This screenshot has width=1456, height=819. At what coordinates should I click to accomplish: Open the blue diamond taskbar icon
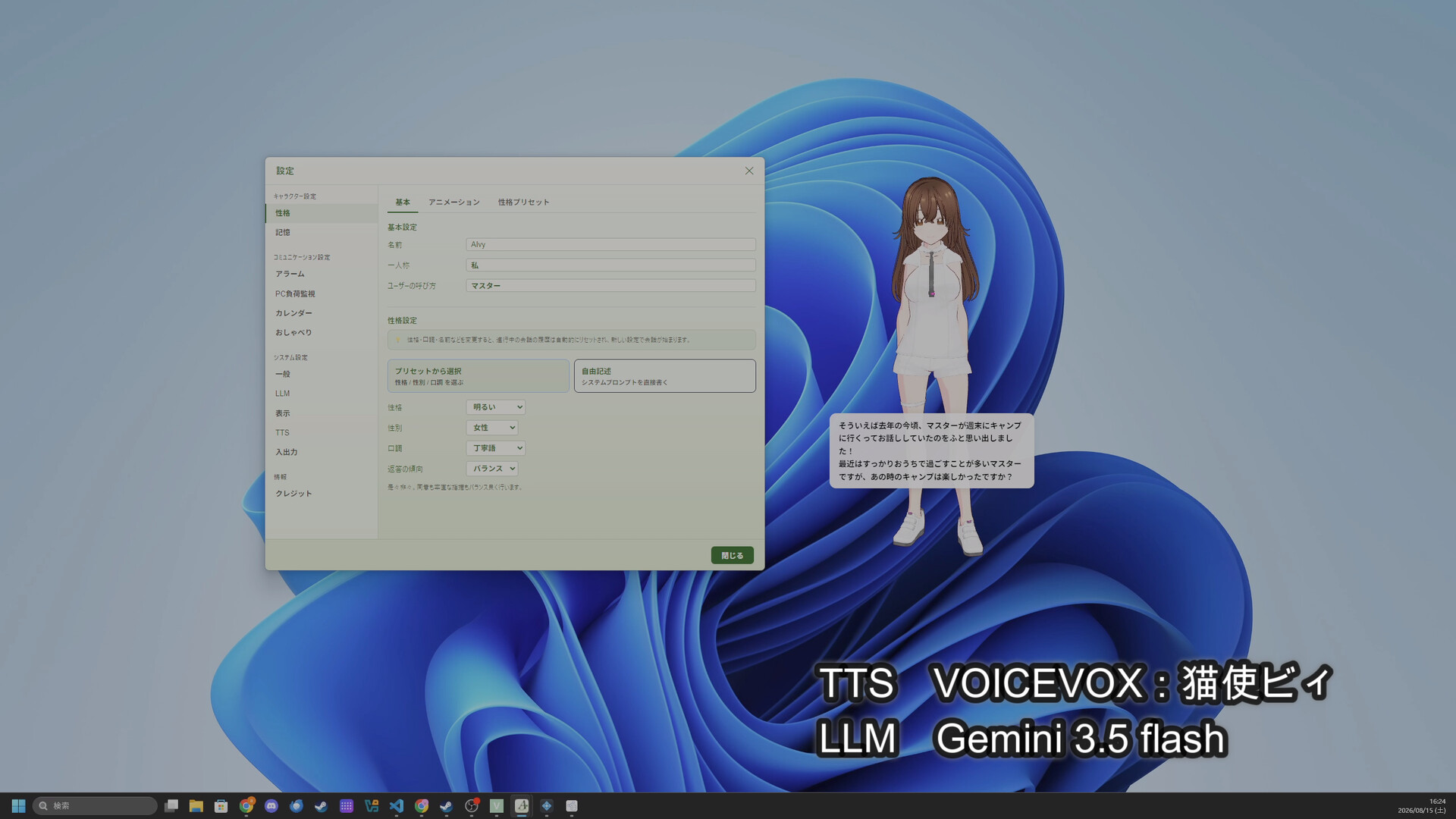(547, 805)
